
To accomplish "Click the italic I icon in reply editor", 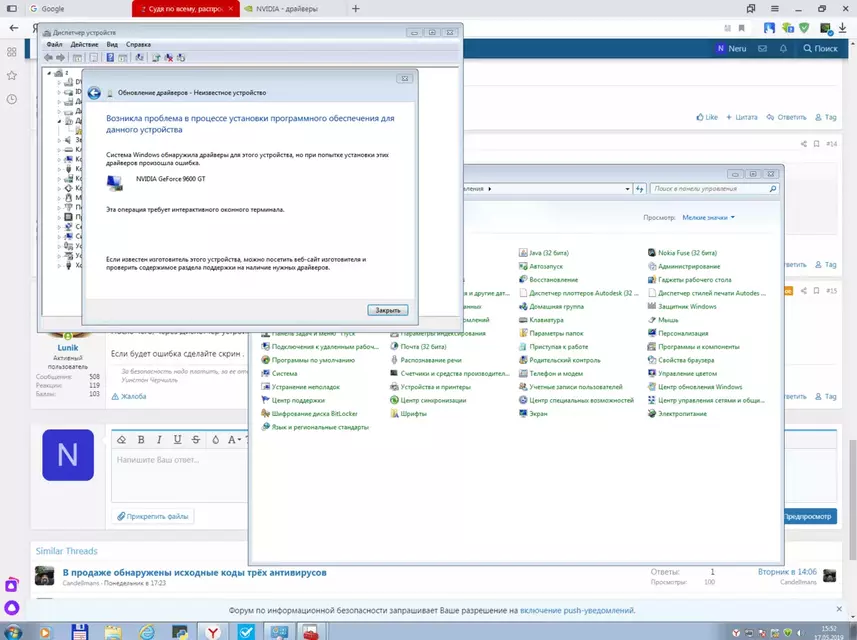I will point(159,439).
